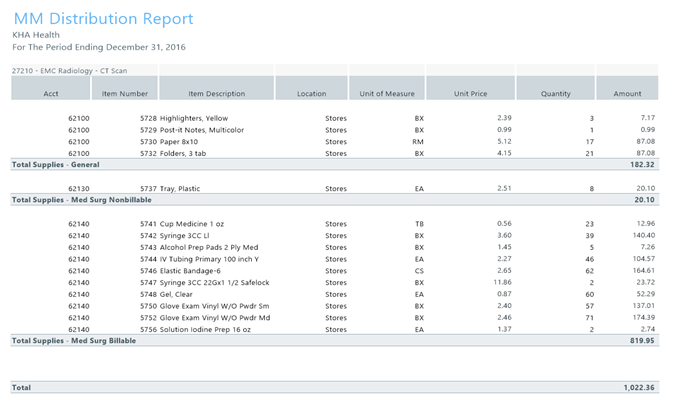Select the Location column header
The width and height of the screenshot is (673, 406).
[311, 94]
